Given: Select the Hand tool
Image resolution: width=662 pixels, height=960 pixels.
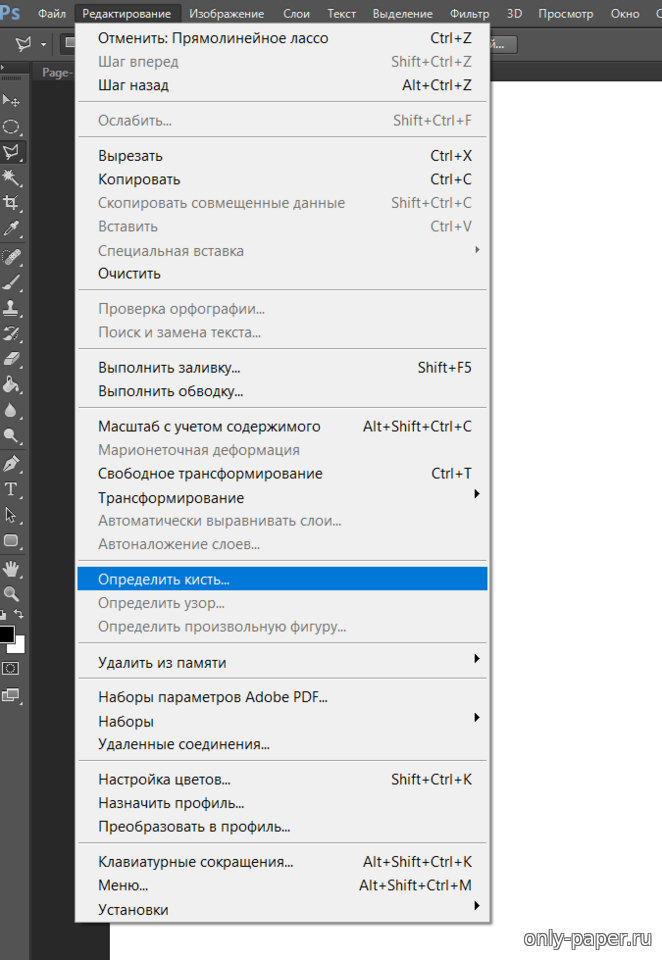Looking at the screenshot, I should point(12,568).
